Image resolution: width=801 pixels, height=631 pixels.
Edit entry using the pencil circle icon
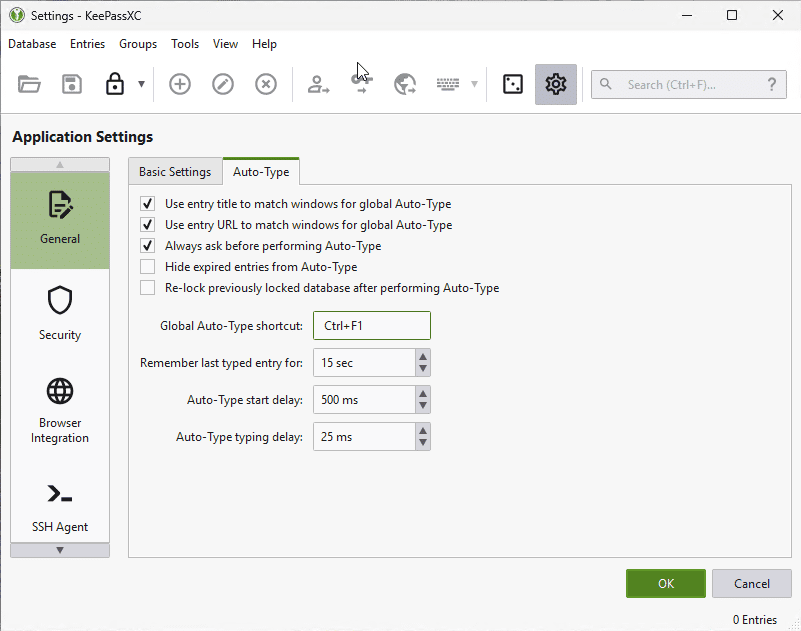pyautogui.click(x=223, y=84)
